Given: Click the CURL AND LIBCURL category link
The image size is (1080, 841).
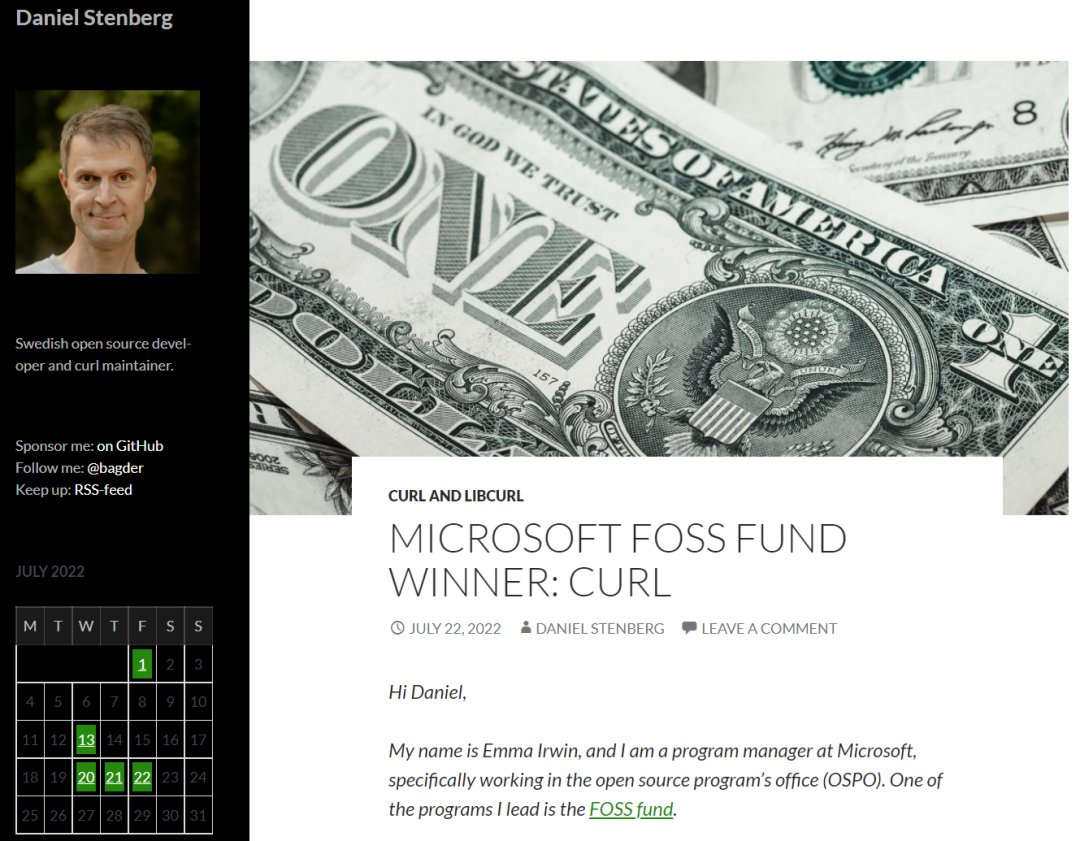Looking at the screenshot, I should 456,496.
